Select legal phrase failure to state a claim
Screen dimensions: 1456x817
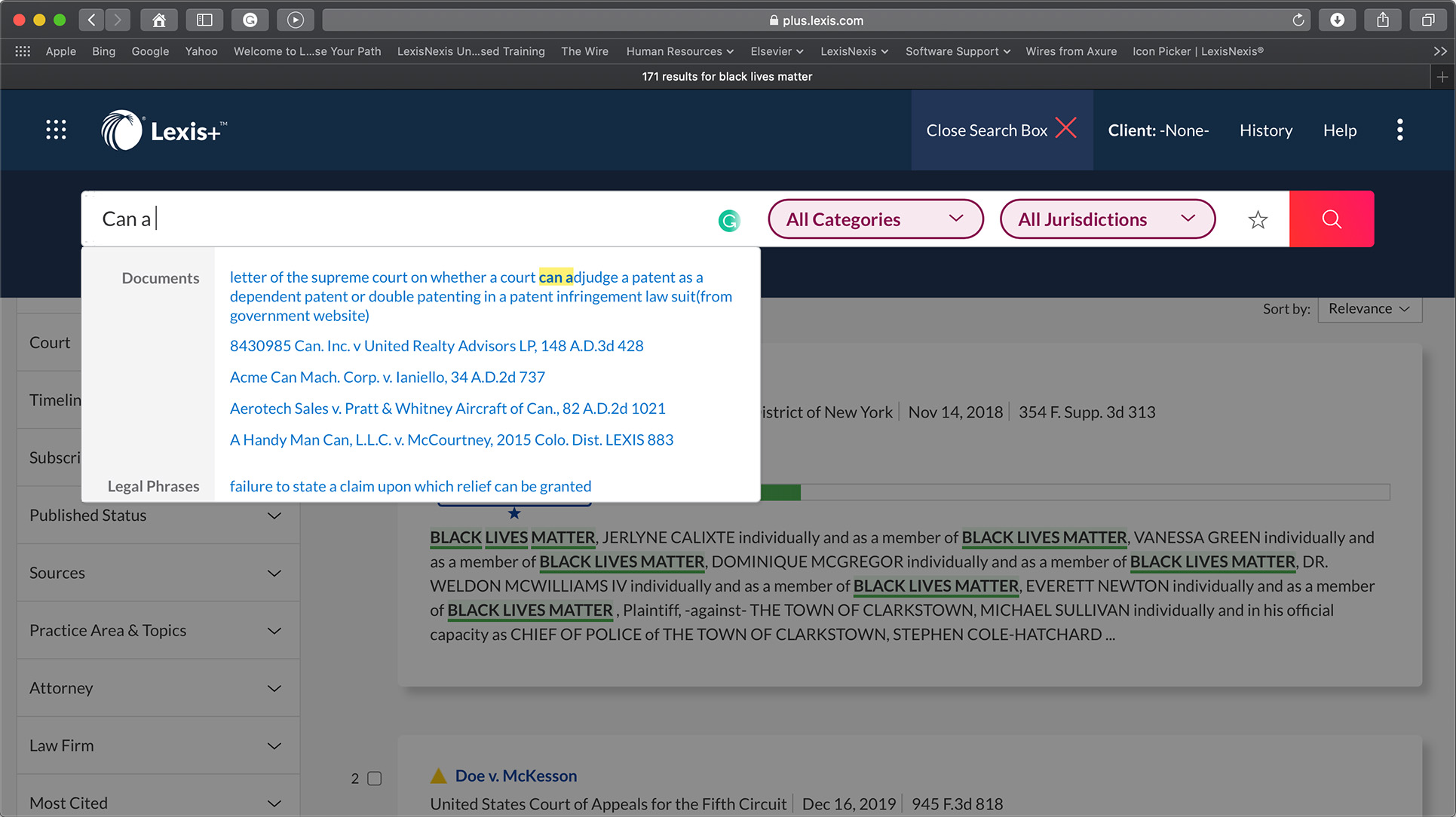[410, 486]
